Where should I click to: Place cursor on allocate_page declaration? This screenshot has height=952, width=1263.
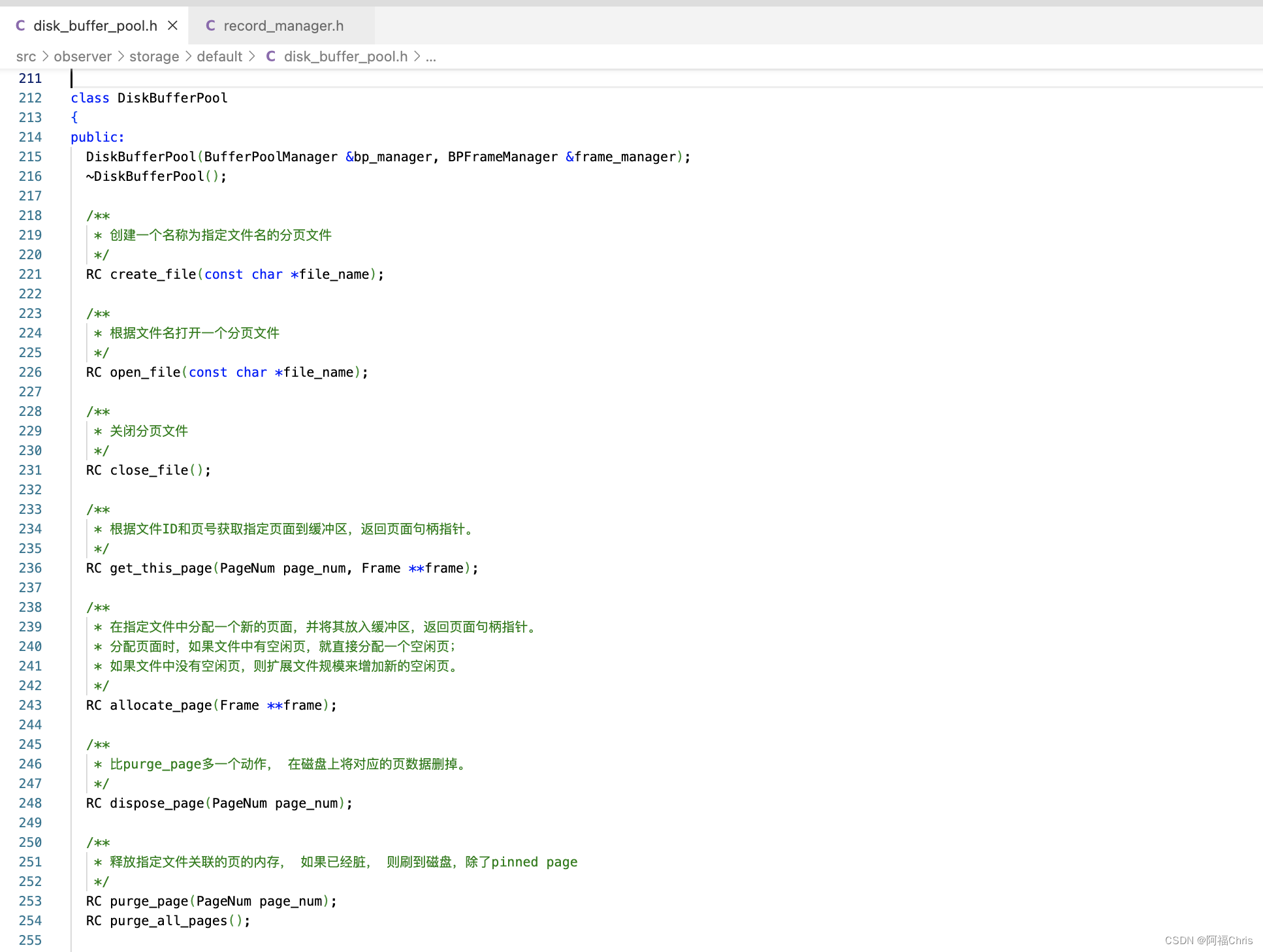(x=161, y=705)
